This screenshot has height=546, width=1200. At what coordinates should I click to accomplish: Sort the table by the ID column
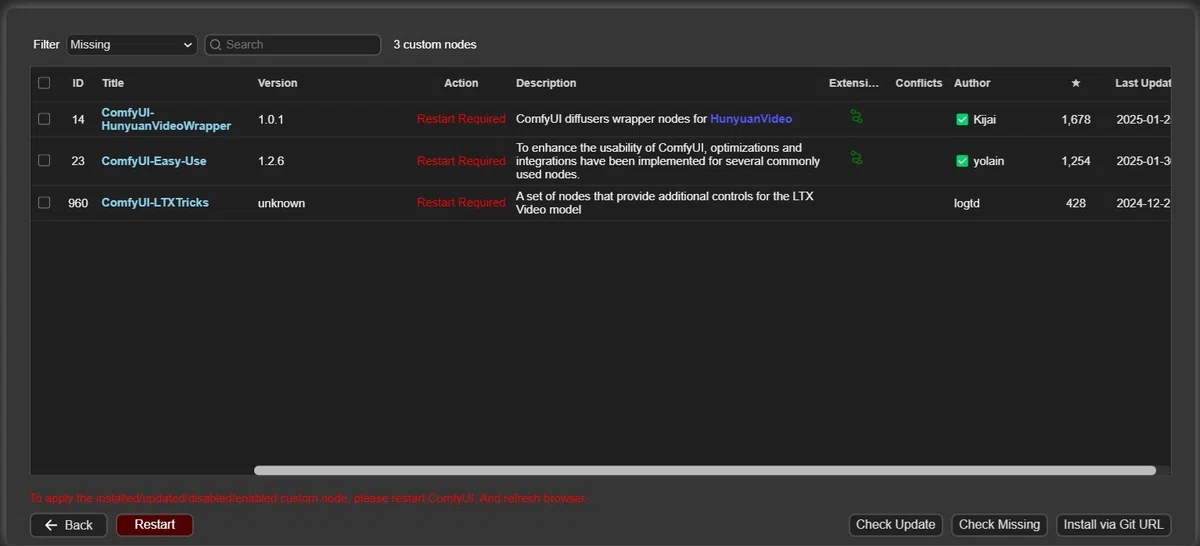tap(78, 83)
